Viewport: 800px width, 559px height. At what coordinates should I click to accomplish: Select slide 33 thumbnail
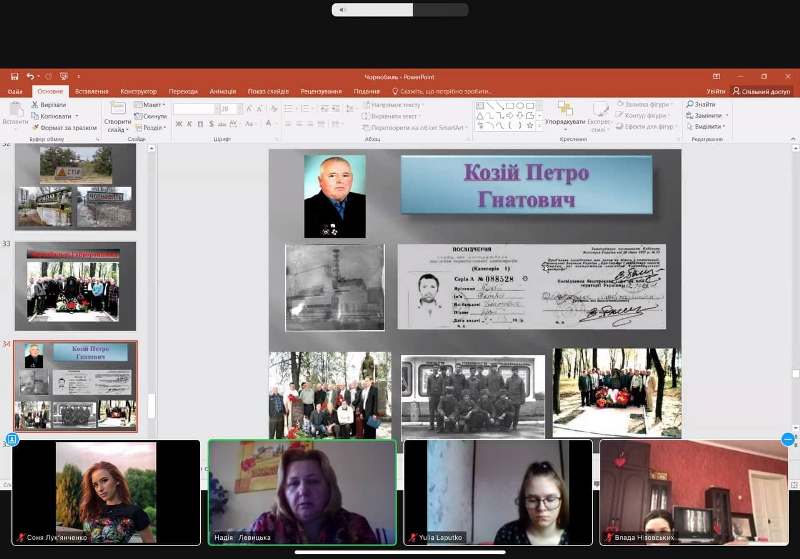pos(76,286)
